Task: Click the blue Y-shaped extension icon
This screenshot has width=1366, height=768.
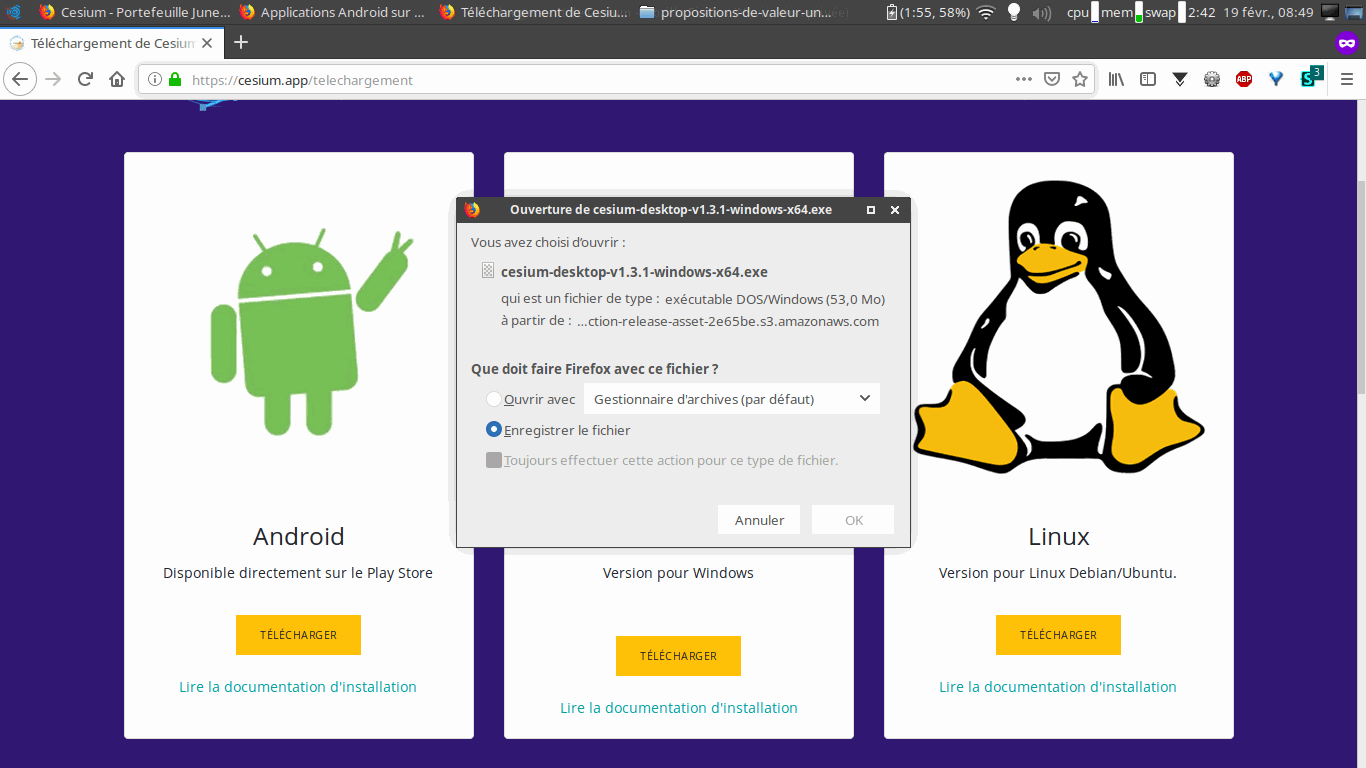Action: pyautogui.click(x=1276, y=79)
